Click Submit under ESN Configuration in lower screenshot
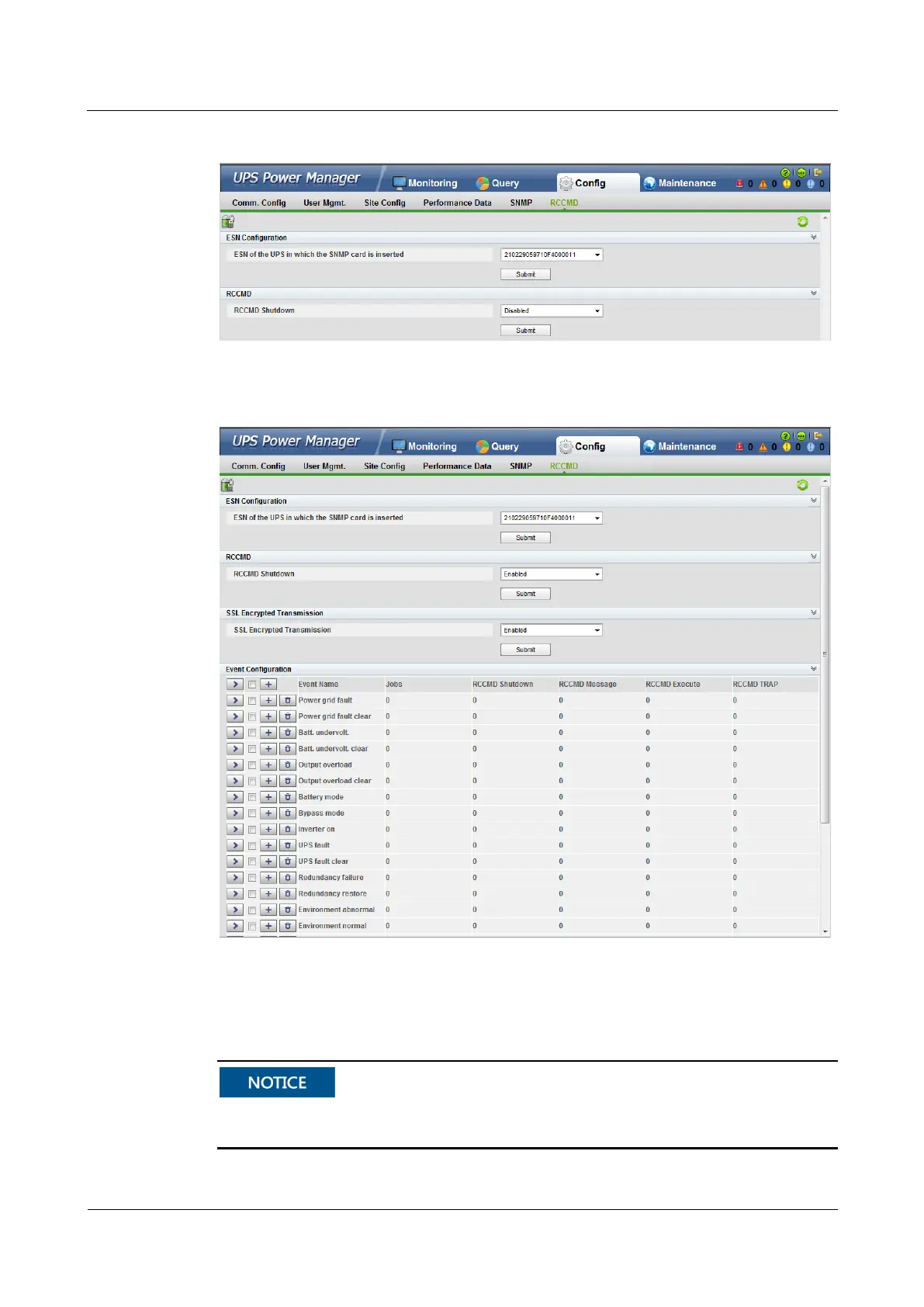 coord(526,538)
